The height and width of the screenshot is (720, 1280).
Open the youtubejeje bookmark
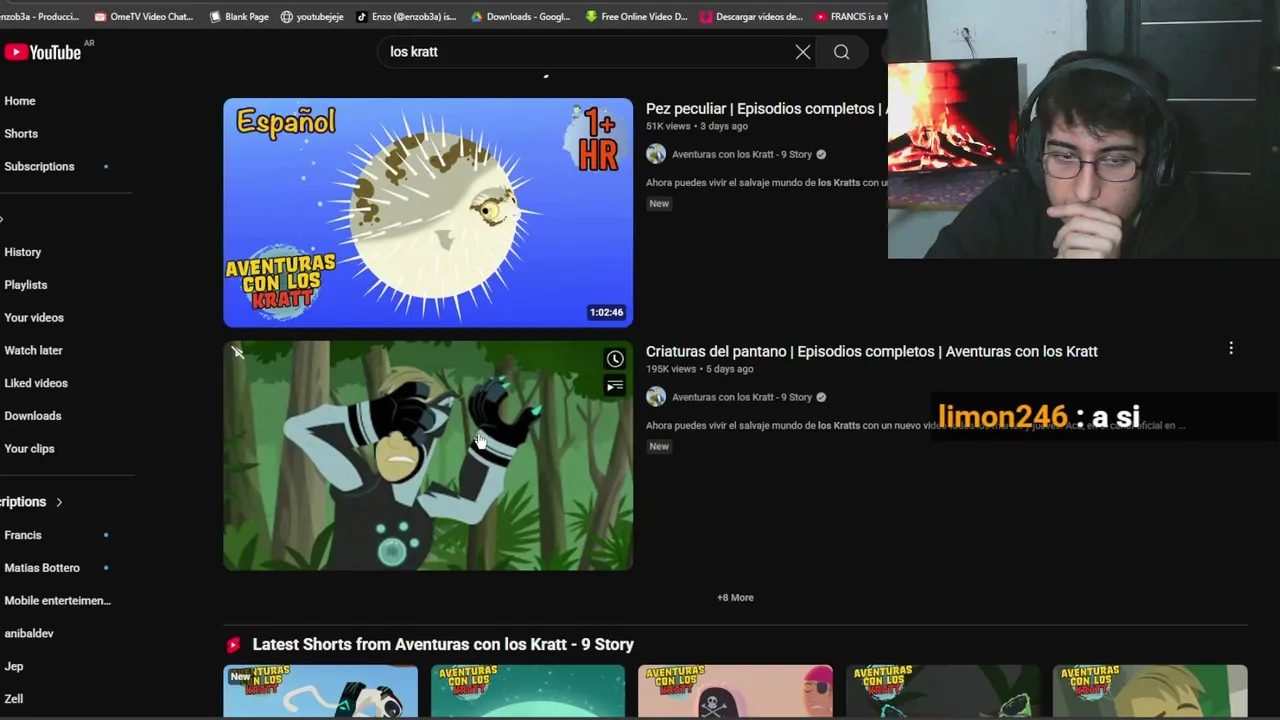tap(312, 16)
